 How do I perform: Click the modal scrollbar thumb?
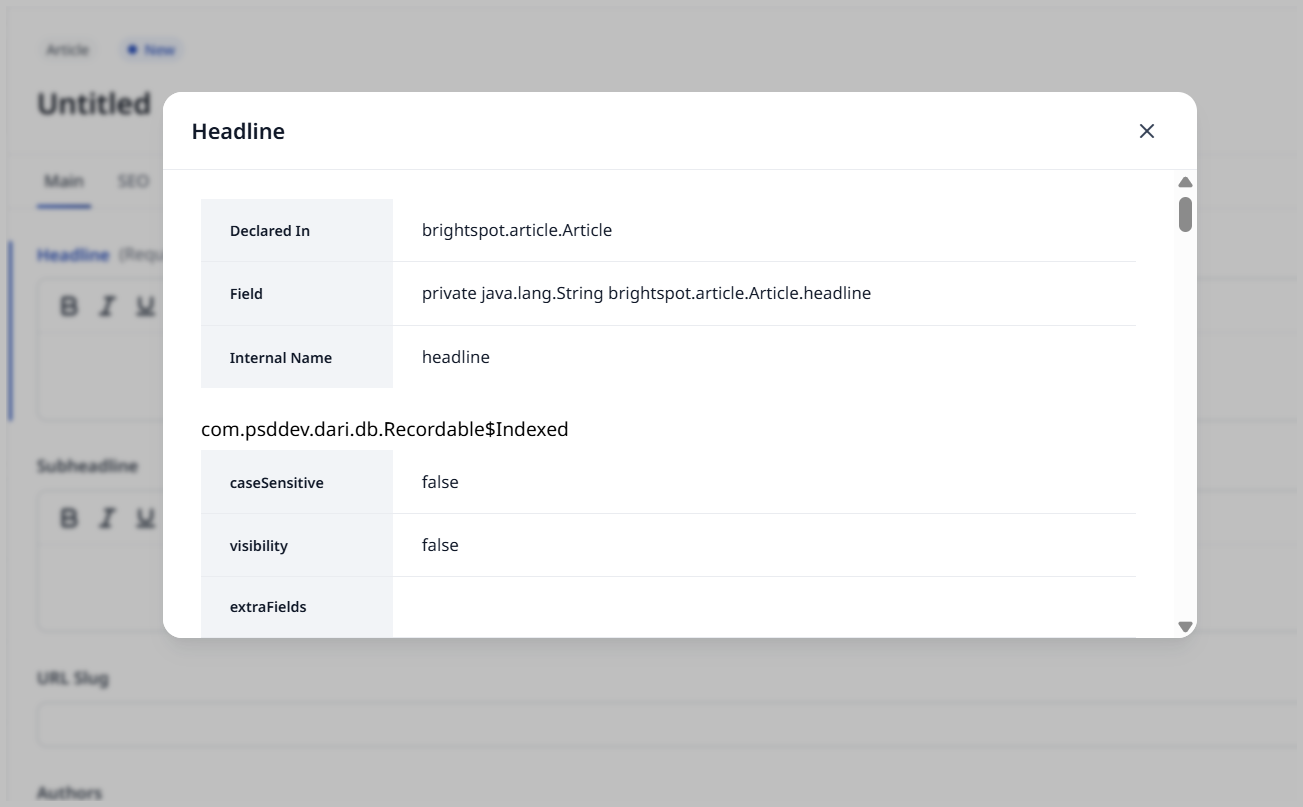pyautogui.click(x=1185, y=212)
